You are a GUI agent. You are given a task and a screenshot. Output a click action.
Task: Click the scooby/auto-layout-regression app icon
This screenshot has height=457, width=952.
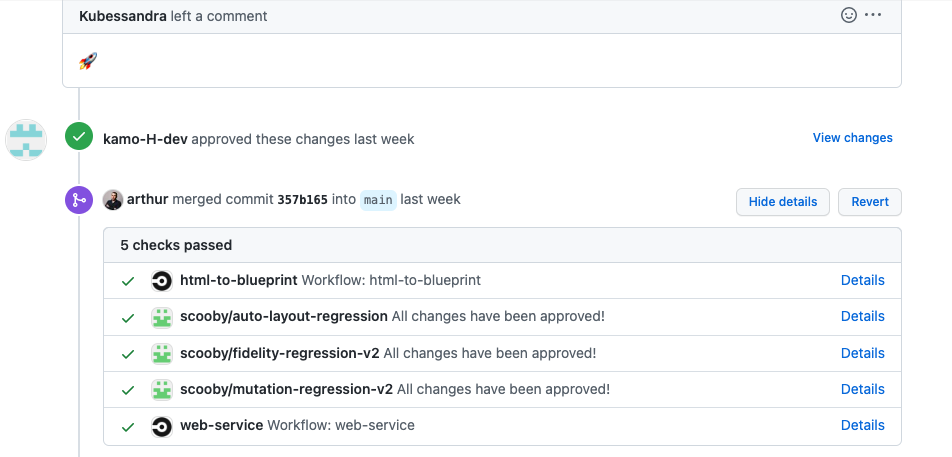(x=162, y=317)
